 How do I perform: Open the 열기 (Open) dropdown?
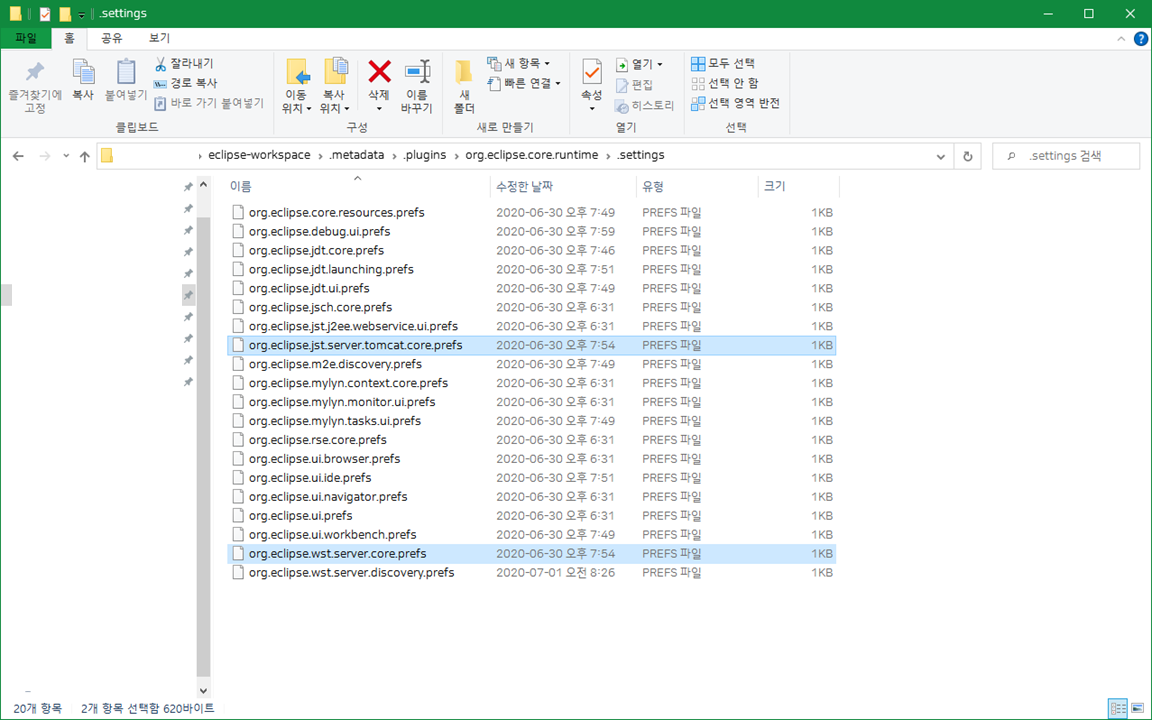[x=639, y=65]
